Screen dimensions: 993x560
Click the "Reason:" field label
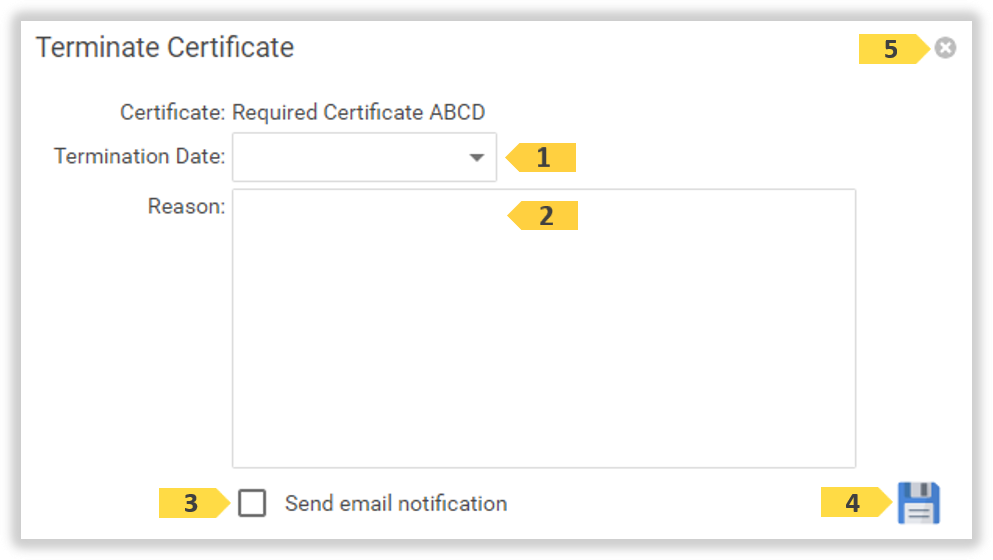186,207
